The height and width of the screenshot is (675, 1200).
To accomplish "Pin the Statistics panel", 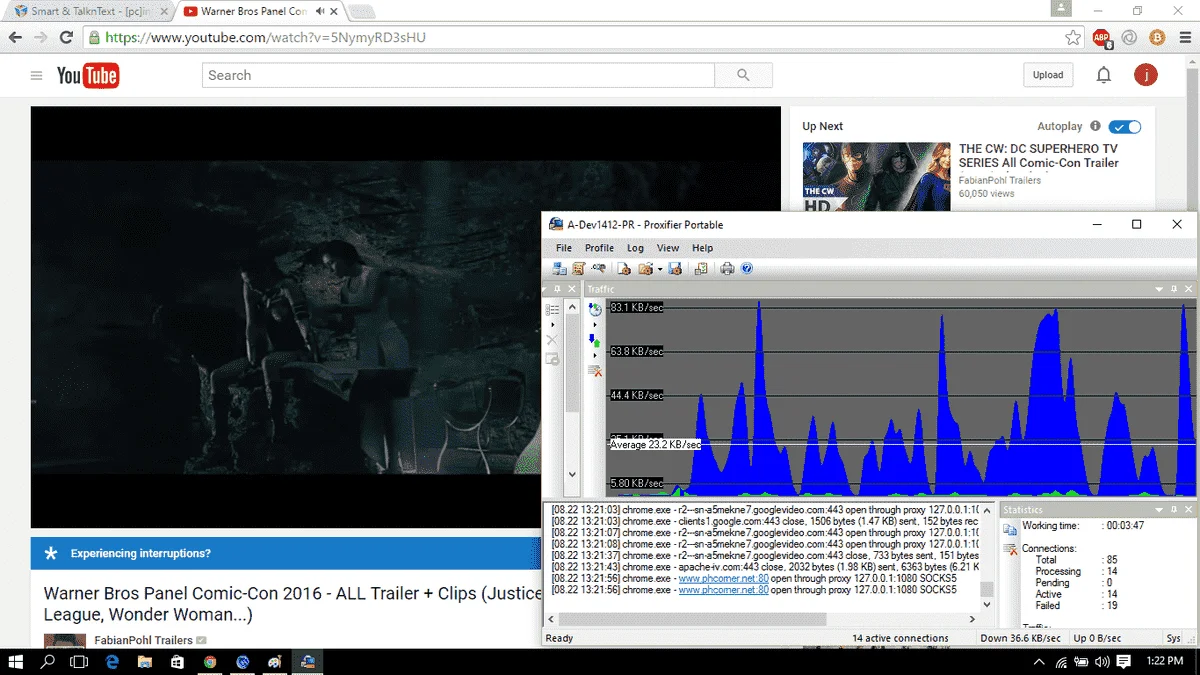I will (x=1174, y=510).
